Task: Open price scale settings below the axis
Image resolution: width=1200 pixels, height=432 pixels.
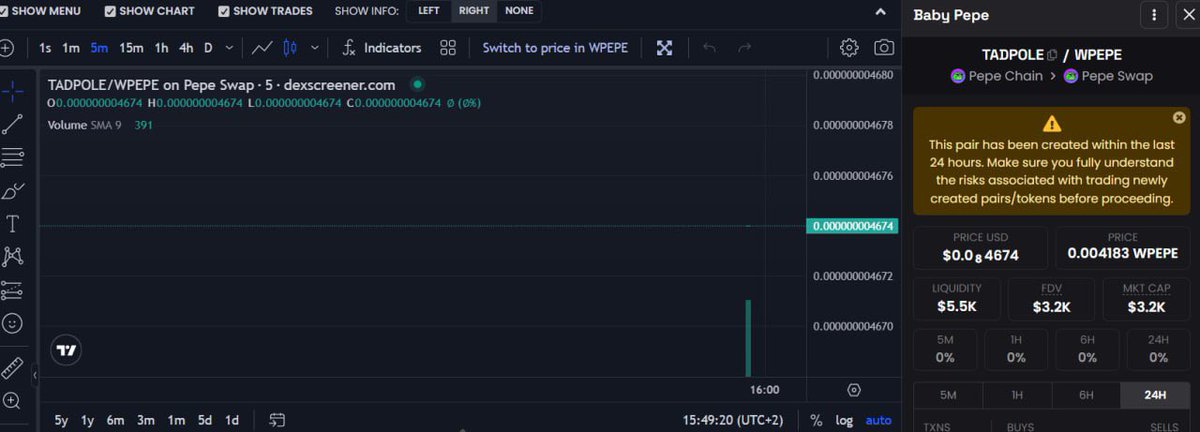Action: [854, 390]
